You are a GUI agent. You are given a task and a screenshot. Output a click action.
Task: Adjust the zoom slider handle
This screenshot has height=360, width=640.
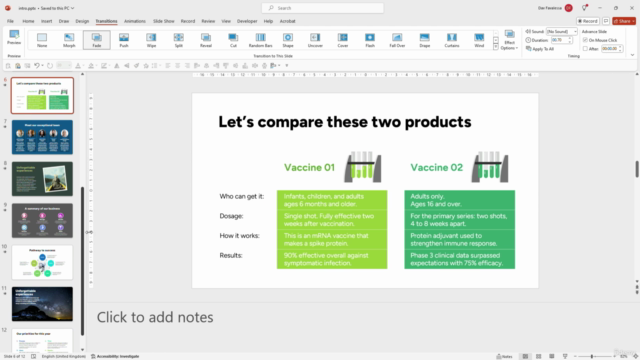[x=591, y=356]
